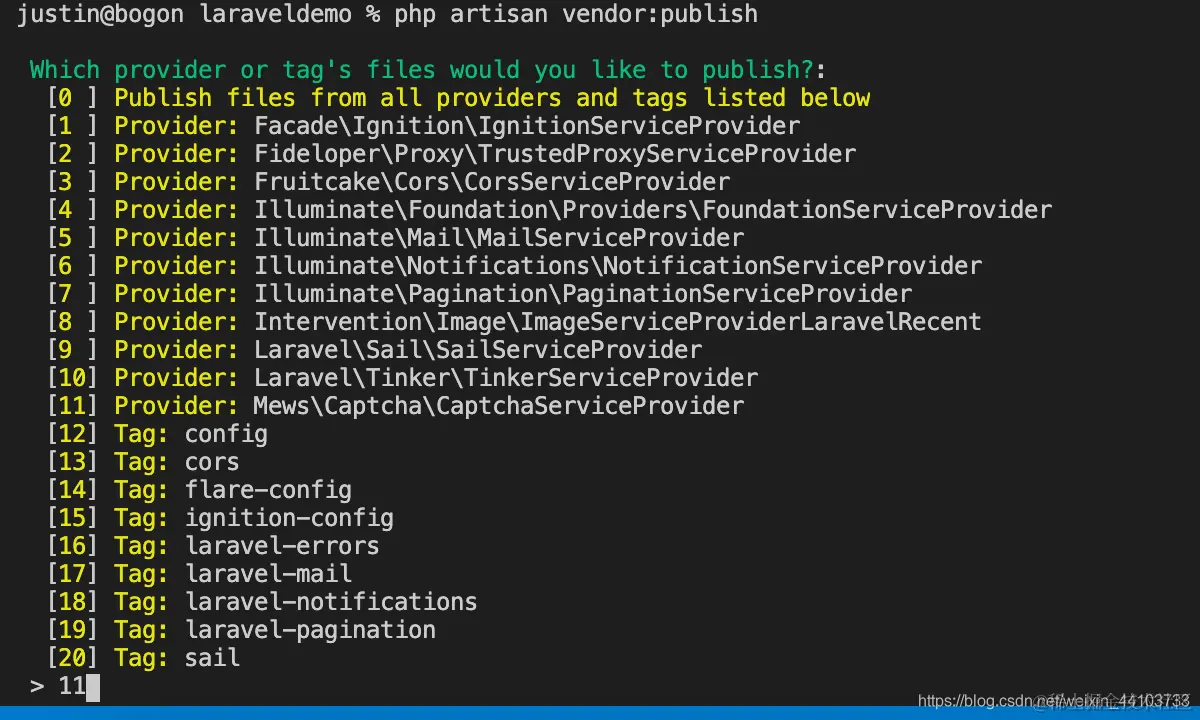The height and width of the screenshot is (720, 1200).
Task: Select the FoundationServiceProvider line
Action: click(549, 210)
